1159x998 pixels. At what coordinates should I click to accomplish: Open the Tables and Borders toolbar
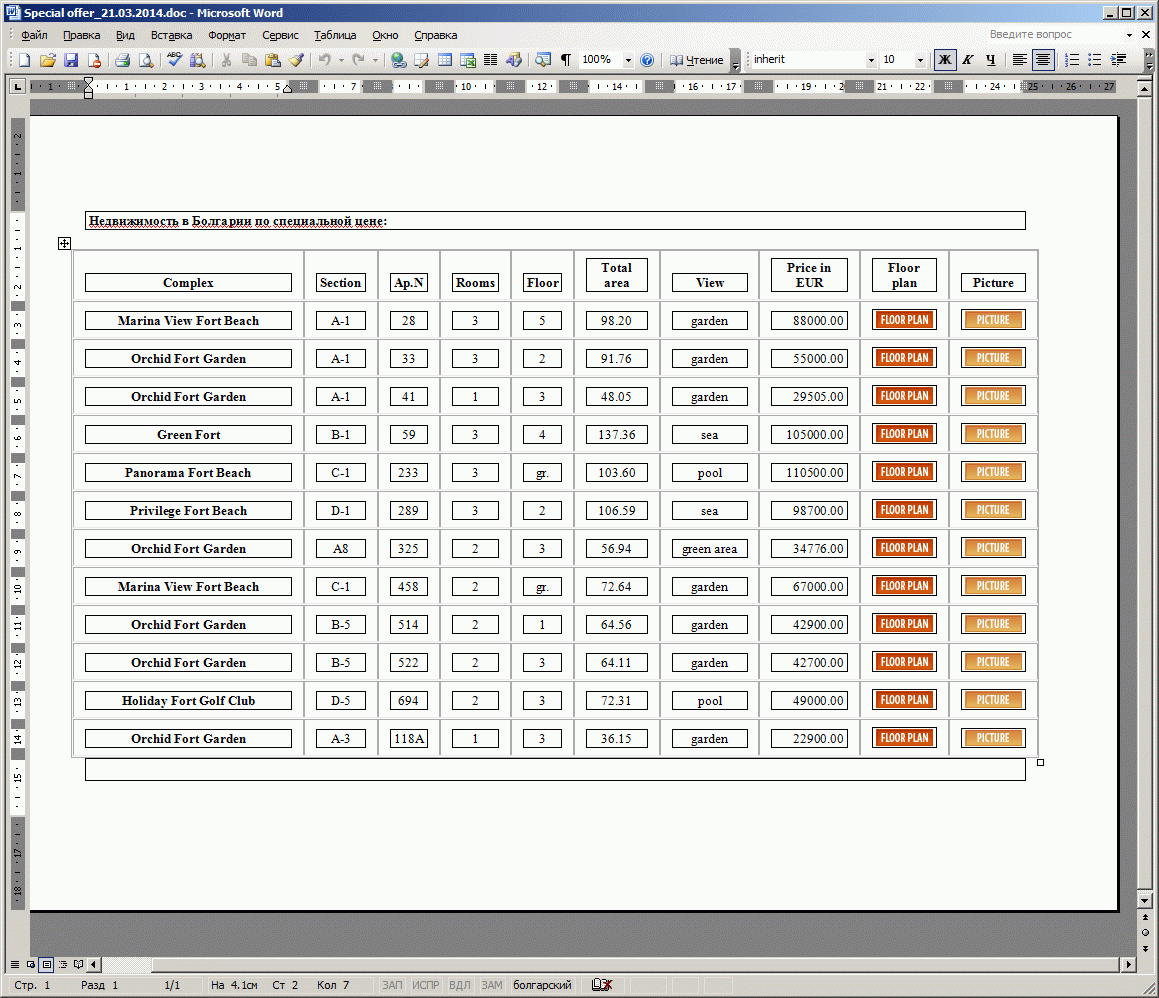(421, 60)
